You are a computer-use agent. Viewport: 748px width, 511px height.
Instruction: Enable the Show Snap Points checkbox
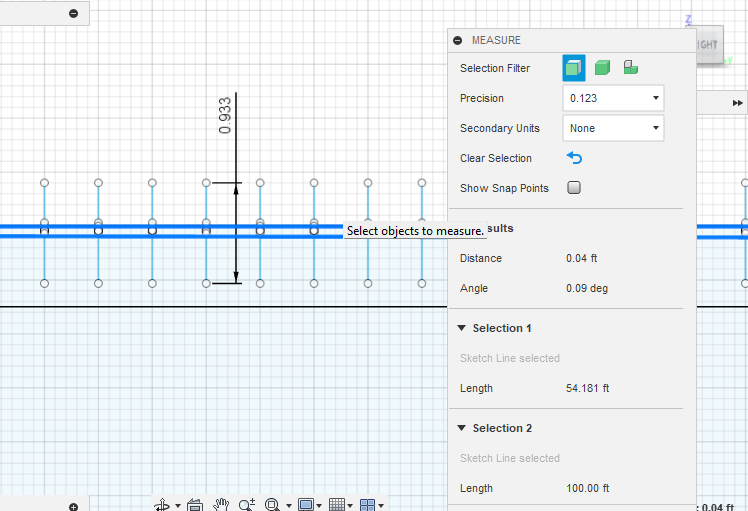point(574,188)
